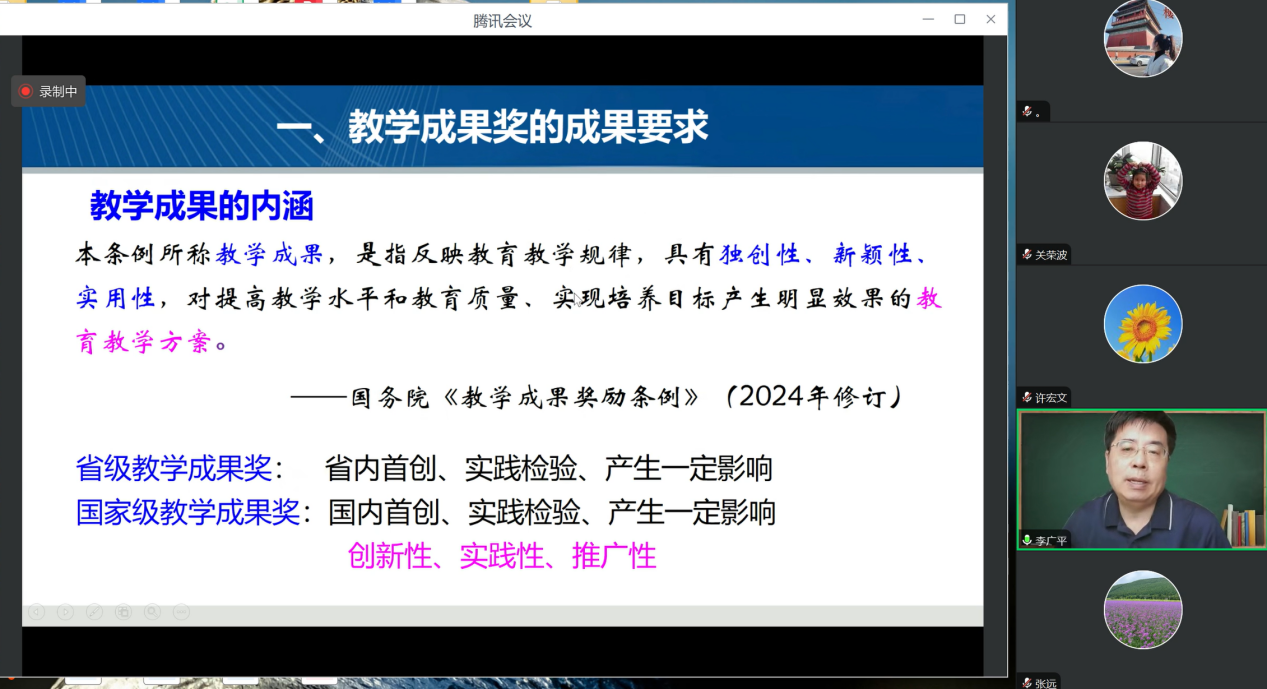Select the sunflower avatar participant tile
Image resolution: width=1267 pixels, height=689 pixels.
click(1142, 323)
